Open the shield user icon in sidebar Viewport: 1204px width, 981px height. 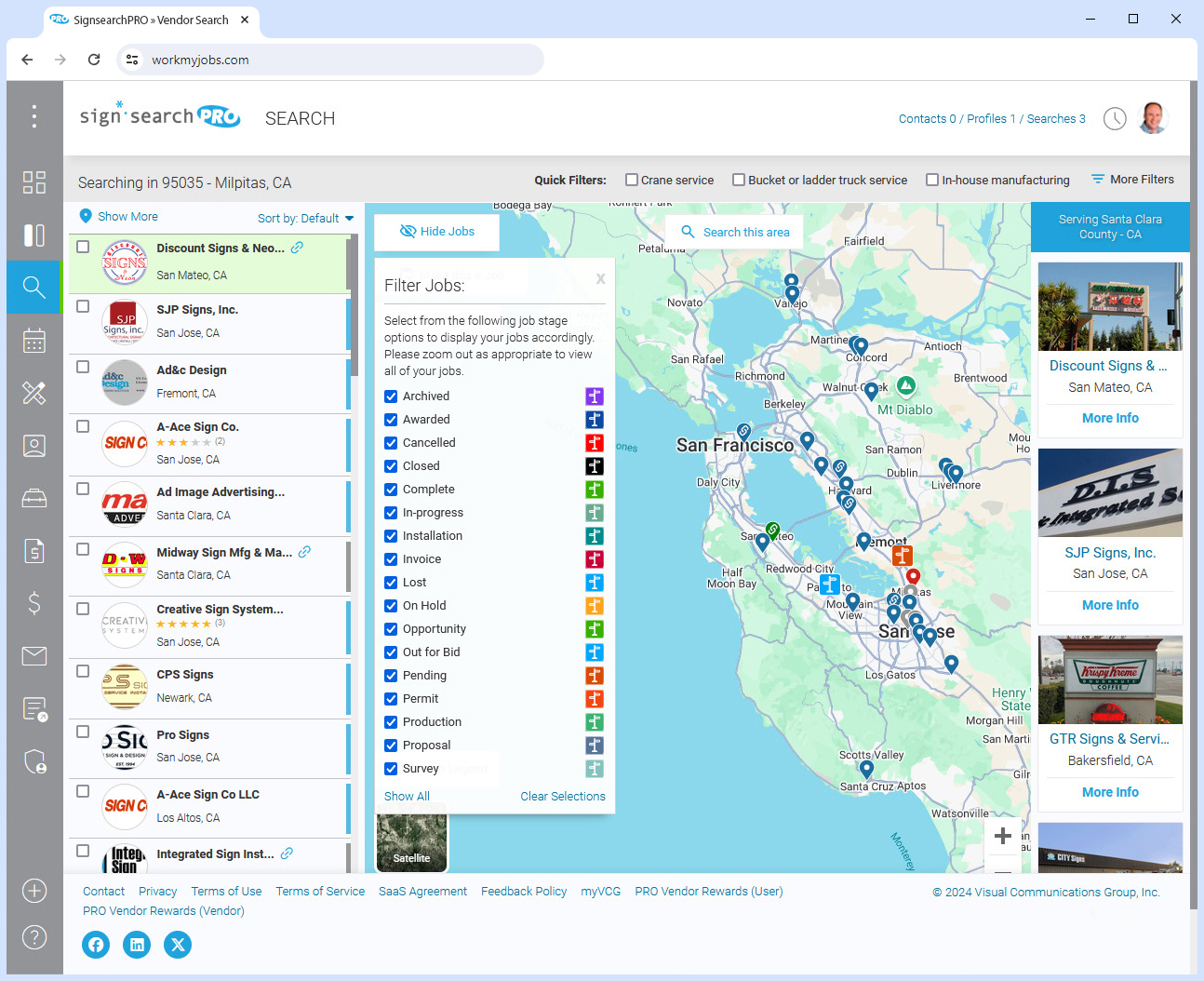pos(34,761)
